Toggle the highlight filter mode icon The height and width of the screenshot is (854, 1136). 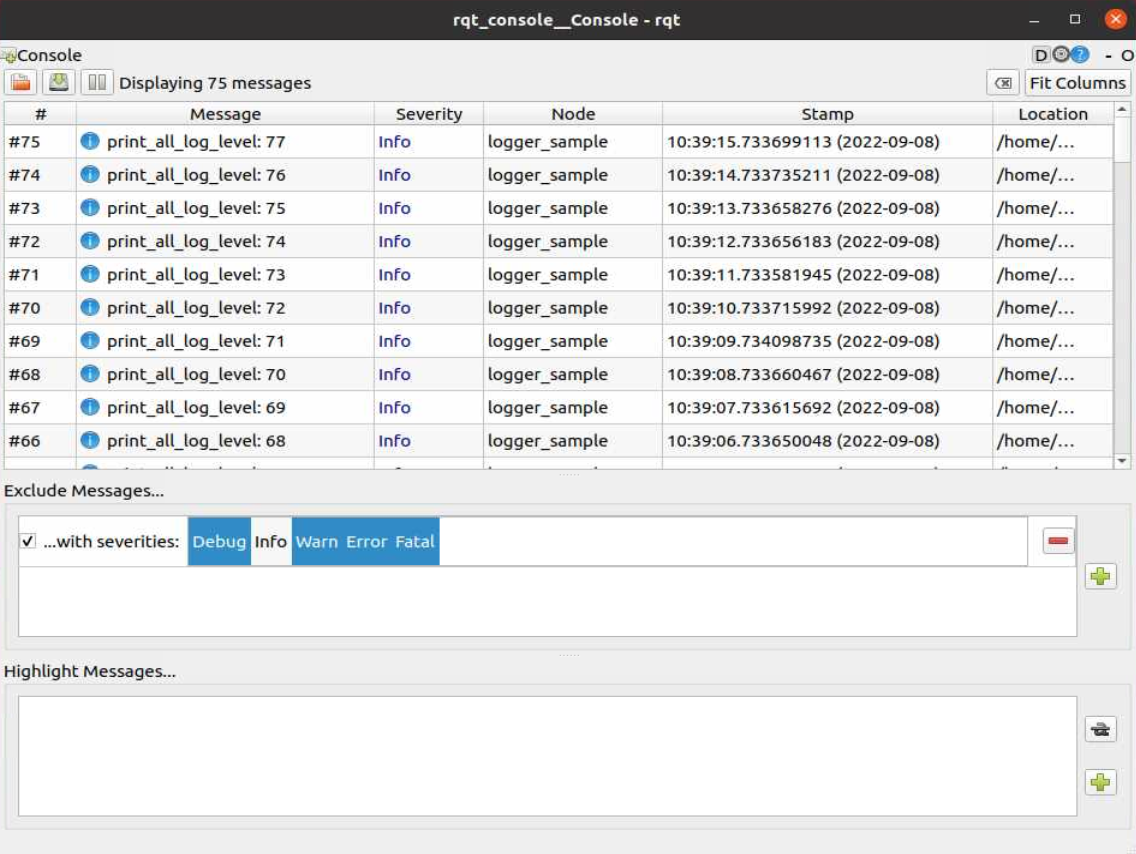[x=1100, y=729]
